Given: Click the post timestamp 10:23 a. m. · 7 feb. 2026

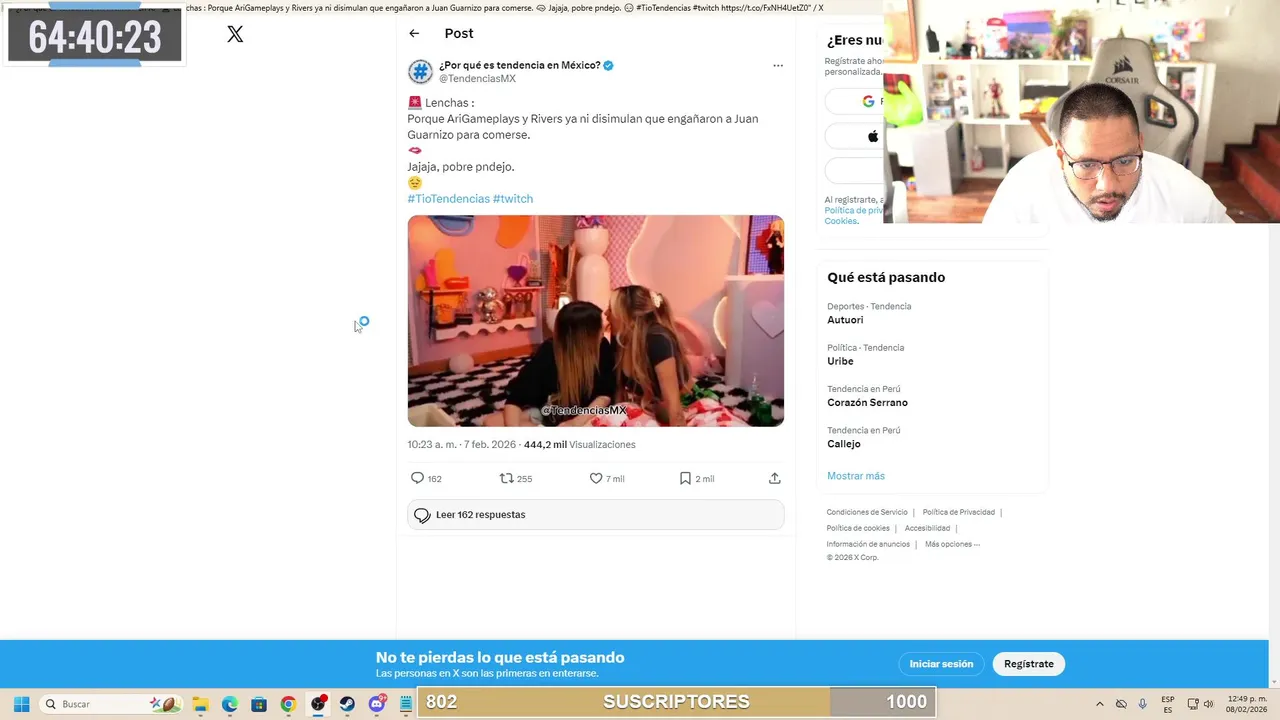Looking at the screenshot, I should (461, 444).
